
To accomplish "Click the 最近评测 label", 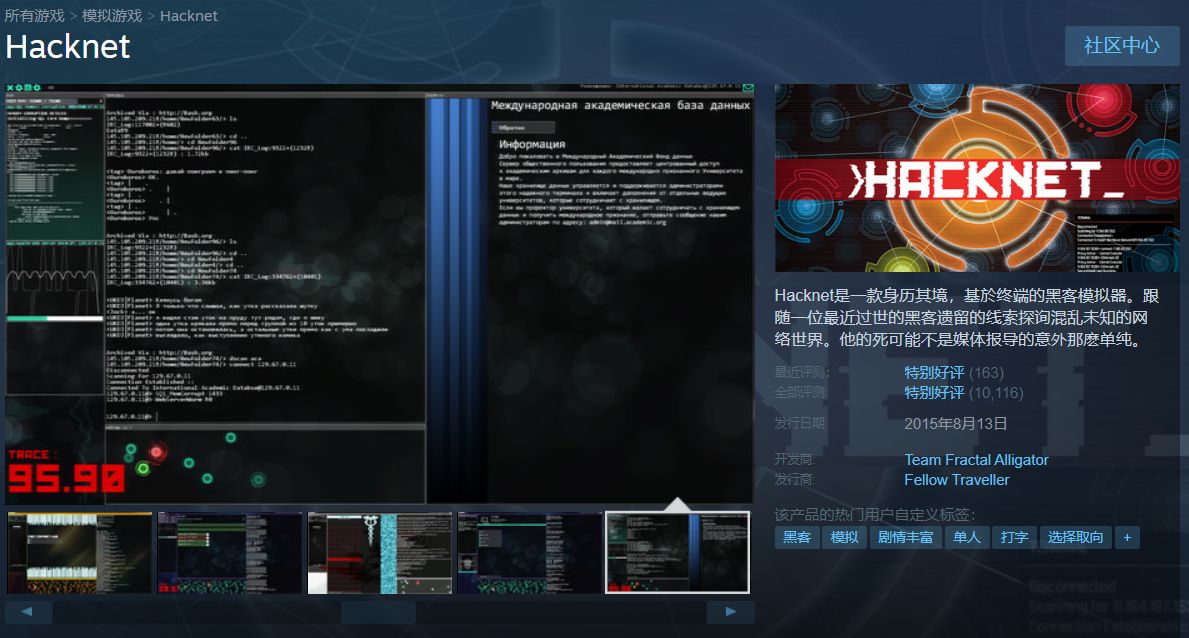I will click(802, 372).
